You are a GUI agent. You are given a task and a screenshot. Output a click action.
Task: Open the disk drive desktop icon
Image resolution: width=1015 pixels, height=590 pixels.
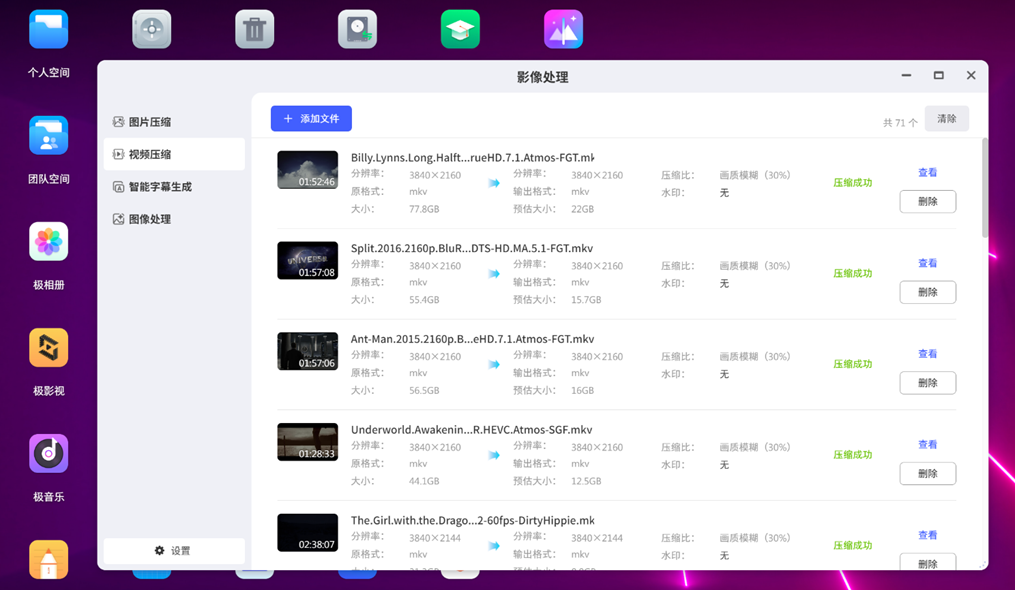[357, 29]
